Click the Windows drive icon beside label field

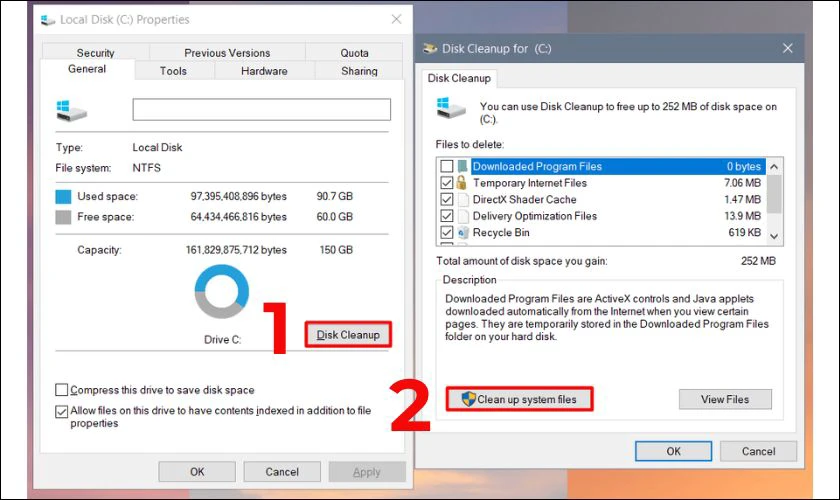click(71, 110)
